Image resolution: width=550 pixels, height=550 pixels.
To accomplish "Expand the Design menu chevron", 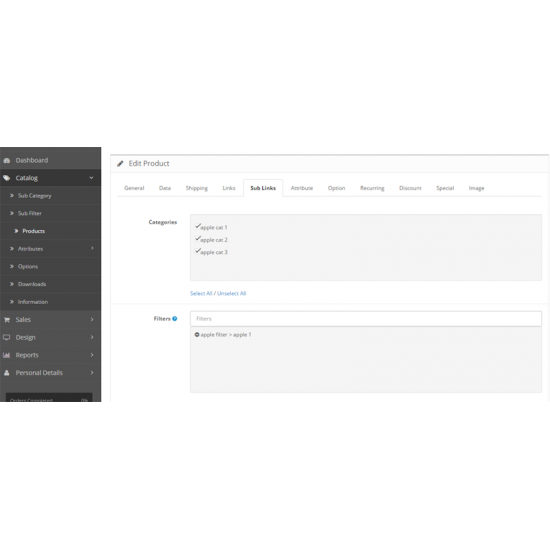I will (92, 337).
